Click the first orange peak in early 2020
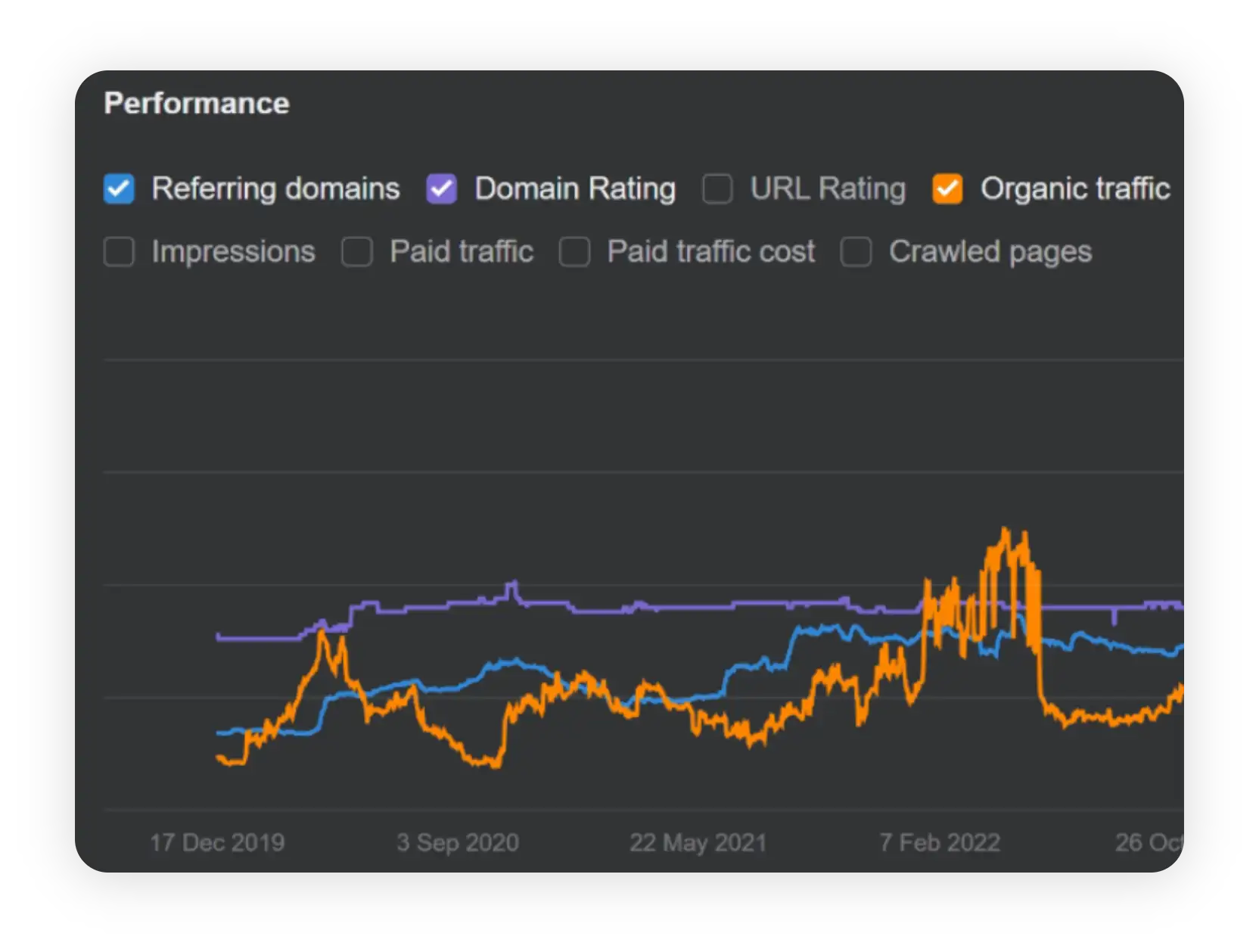Screen dimensions: 1259x952 322,633
